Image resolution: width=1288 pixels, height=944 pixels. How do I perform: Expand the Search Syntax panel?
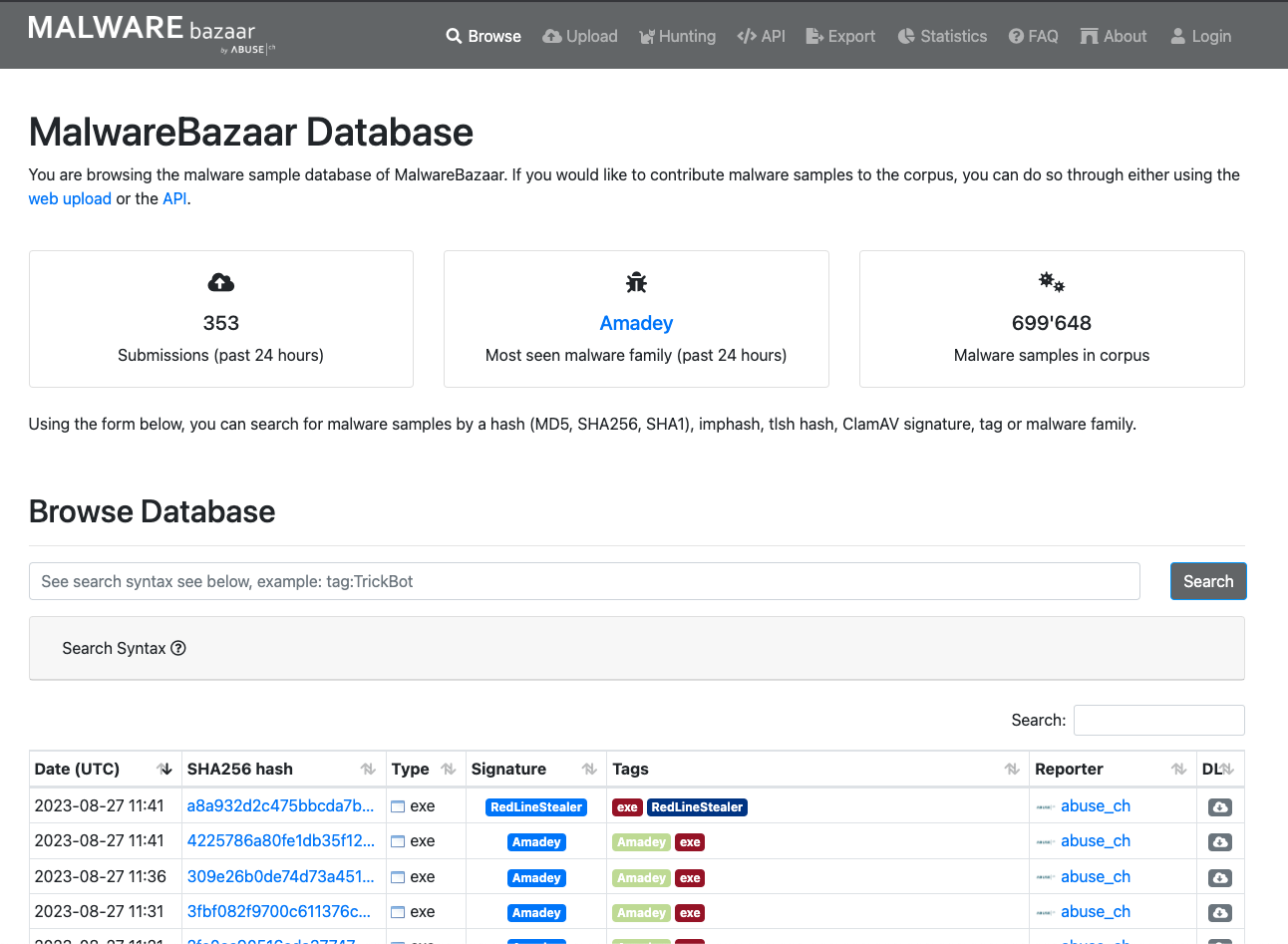click(x=114, y=648)
